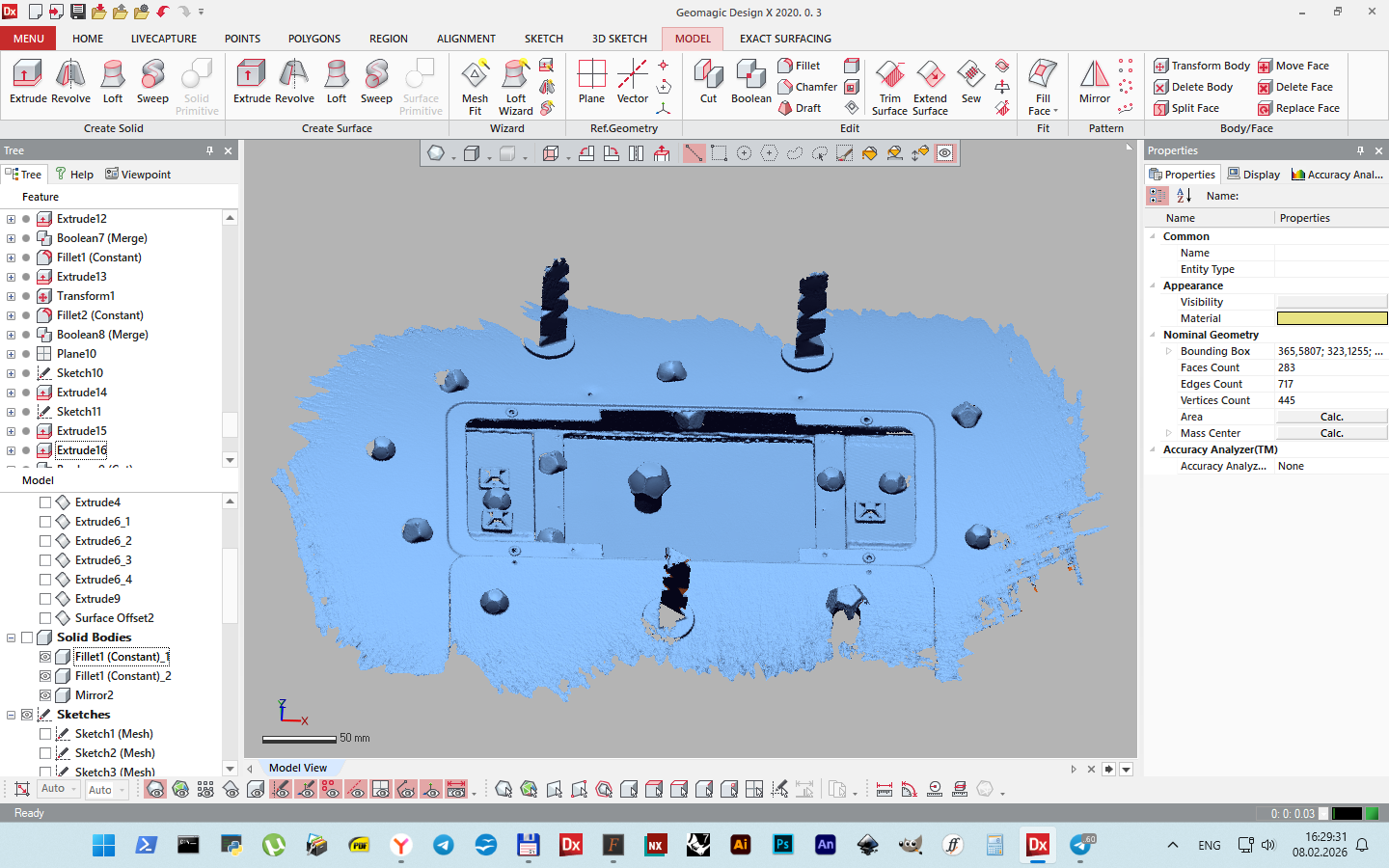Select the Move Face tool
The height and width of the screenshot is (868, 1389).
coord(1294,66)
